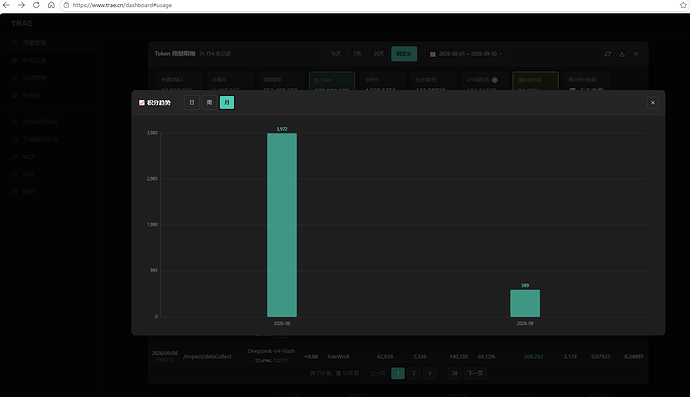Bookmark the page with the star icon

(683, 5)
